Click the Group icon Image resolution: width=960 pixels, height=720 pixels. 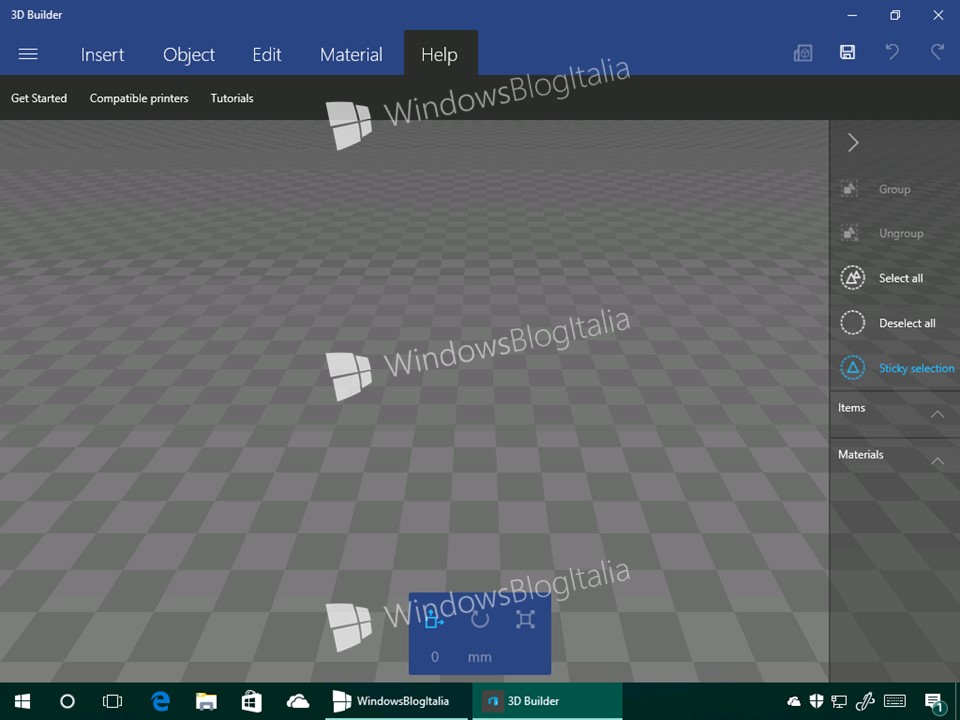849,189
